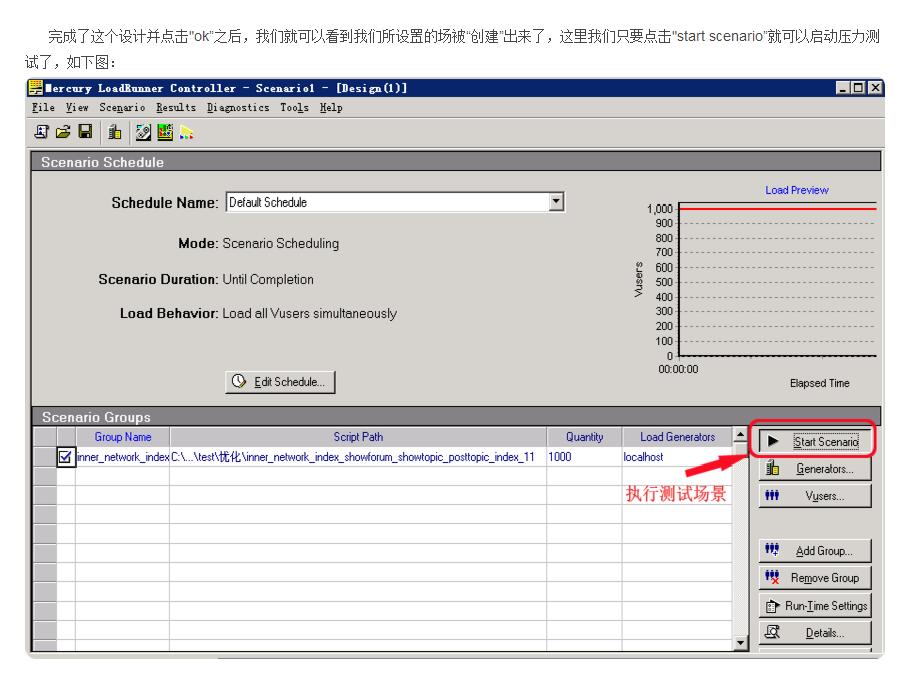Open Run-Time Settings
This screenshot has width=906, height=677.
tap(815, 605)
